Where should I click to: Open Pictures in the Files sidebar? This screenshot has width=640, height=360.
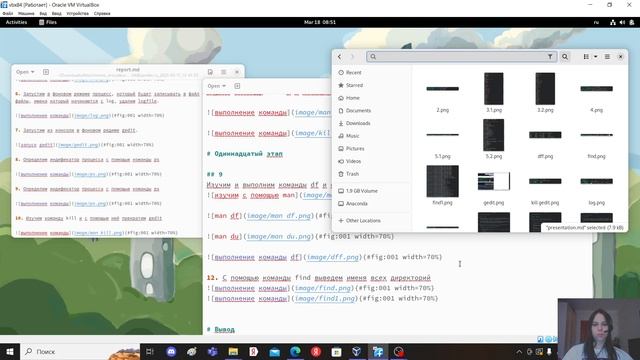point(355,149)
